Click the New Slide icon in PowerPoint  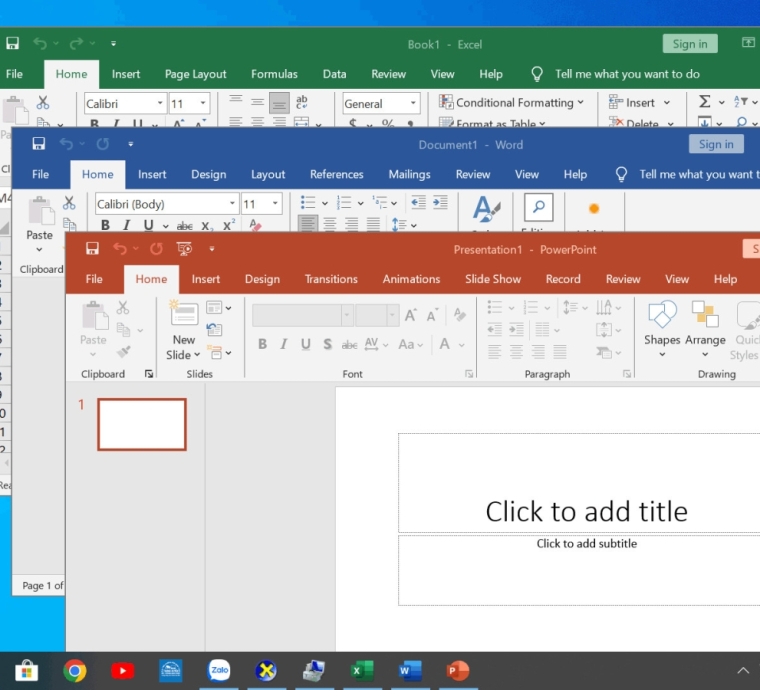(x=184, y=314)
